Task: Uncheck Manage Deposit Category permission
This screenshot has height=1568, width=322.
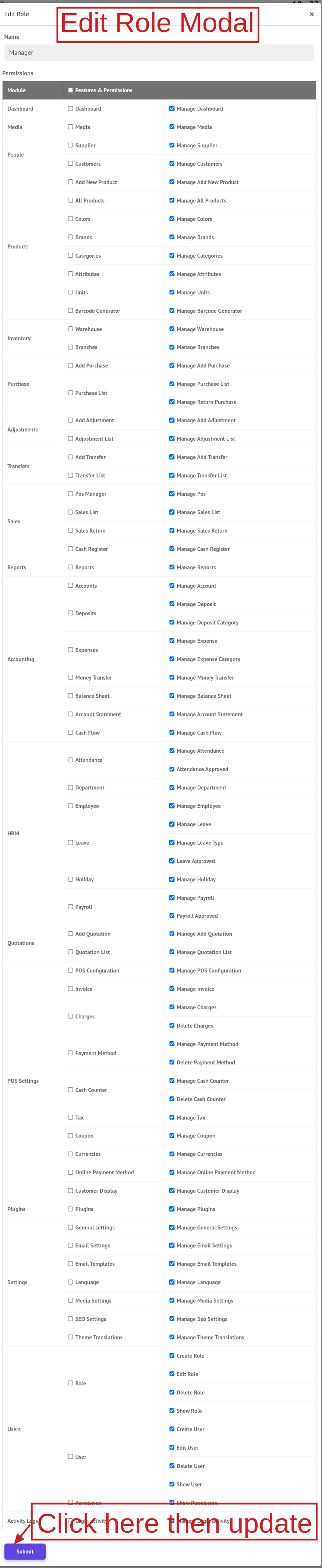Action: point(172,622)
